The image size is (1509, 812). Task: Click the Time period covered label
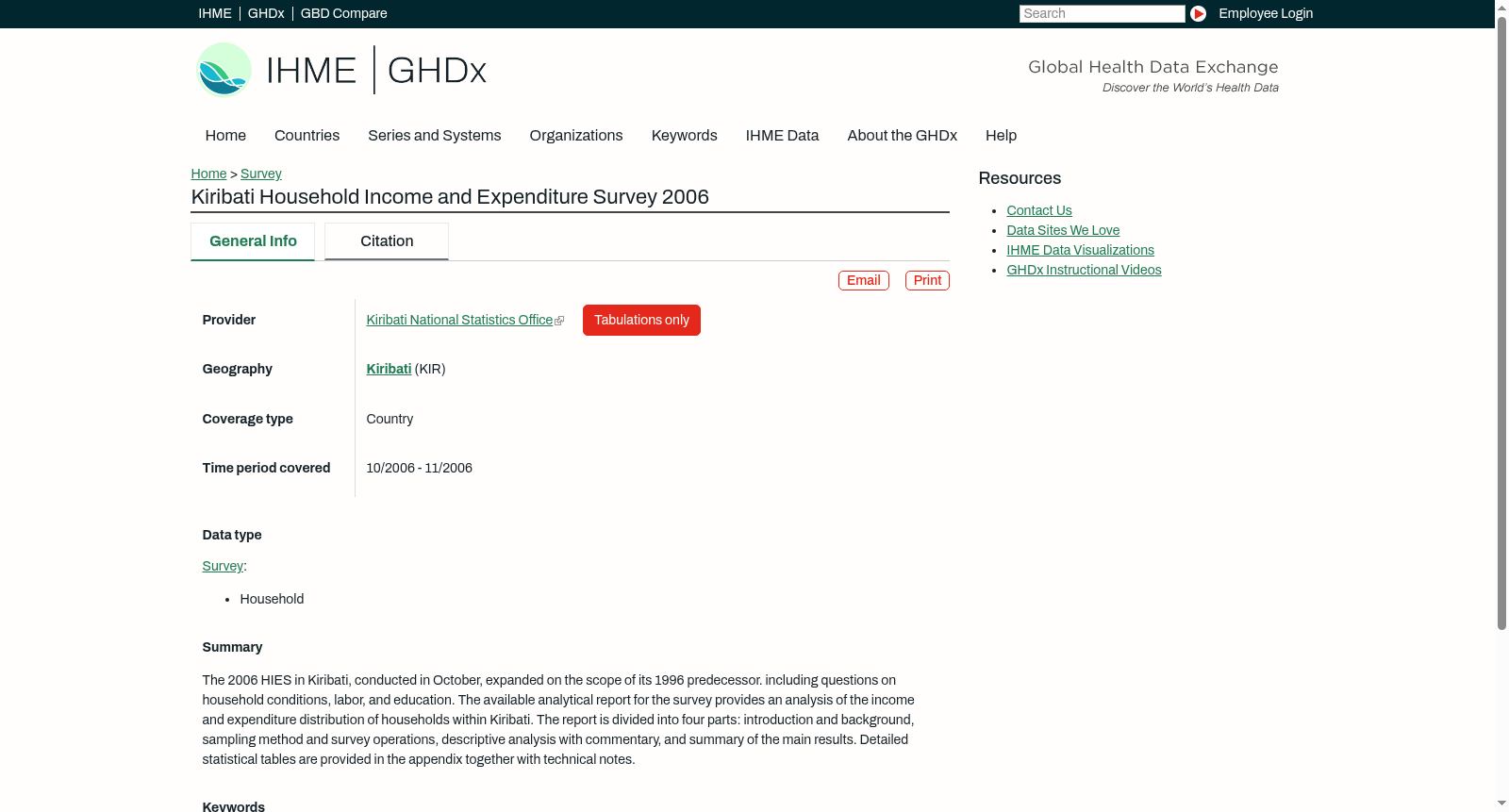pyautogui.click(x=266, y=468)
